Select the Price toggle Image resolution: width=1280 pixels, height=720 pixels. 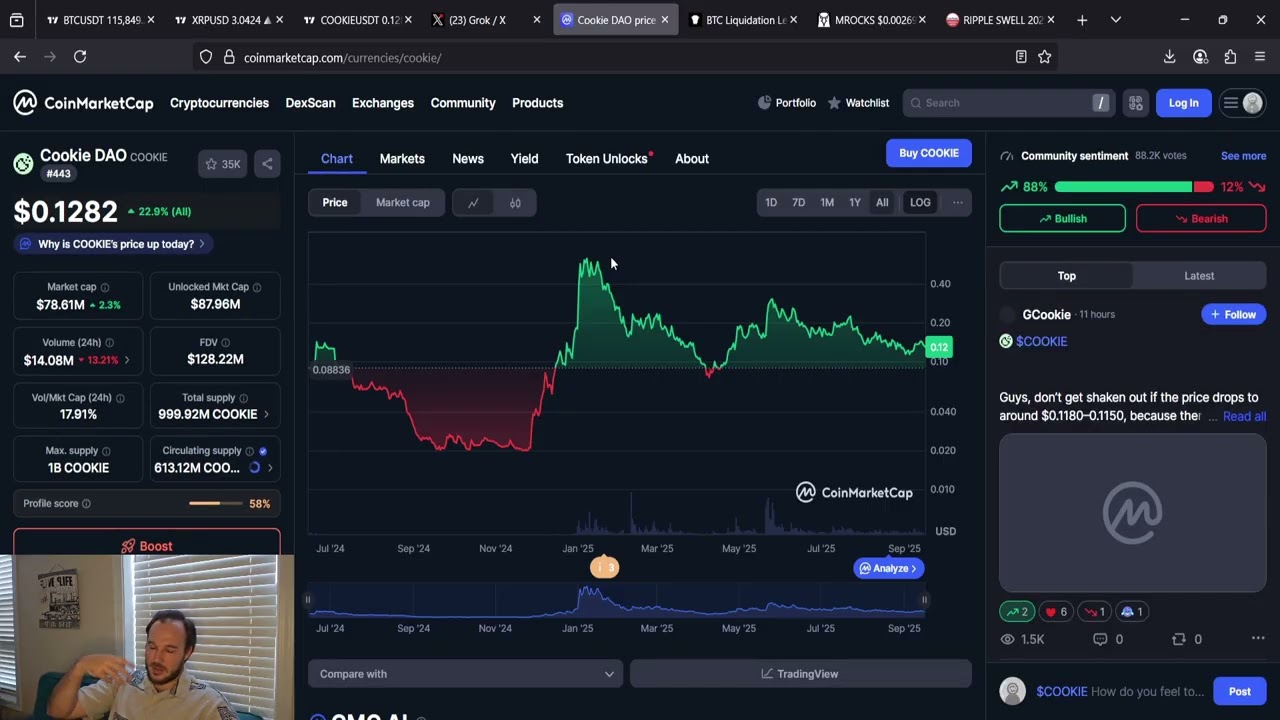pos(335,203)
